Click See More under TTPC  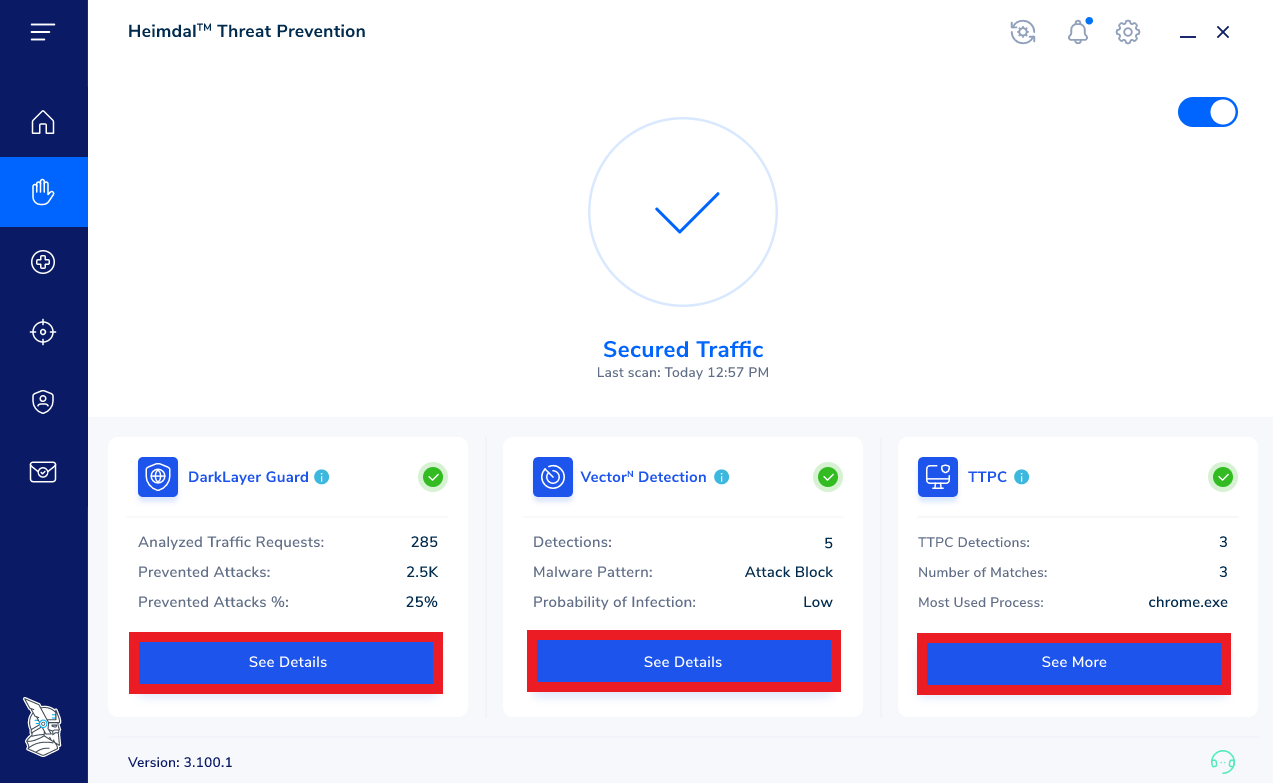pos(1074,662)
